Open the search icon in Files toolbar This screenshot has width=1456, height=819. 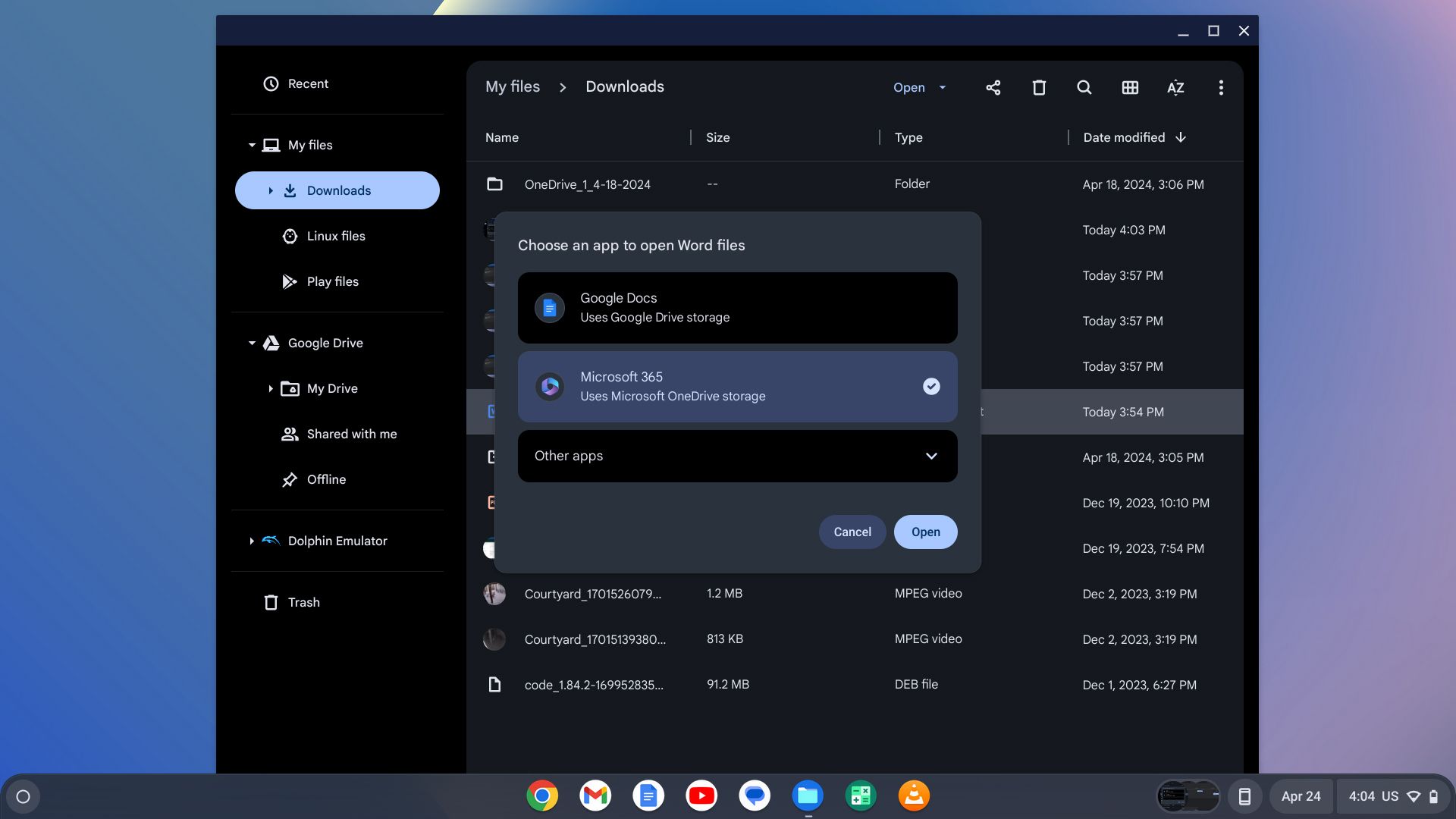pyautogui.click(x=1084, y=87)
